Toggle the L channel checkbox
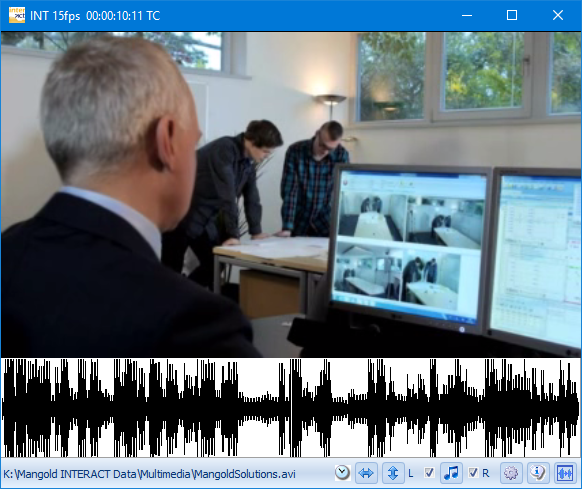Screen dimensions: 582x489 (x=429, y=473)
